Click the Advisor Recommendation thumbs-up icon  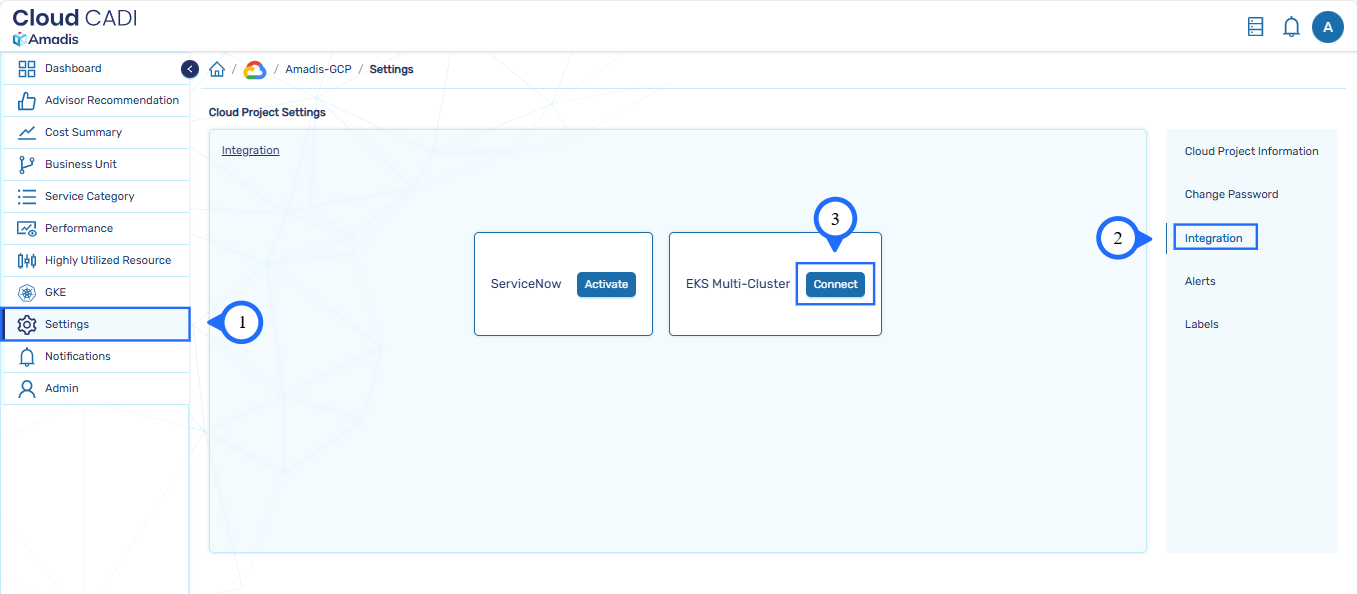(27, 101)
